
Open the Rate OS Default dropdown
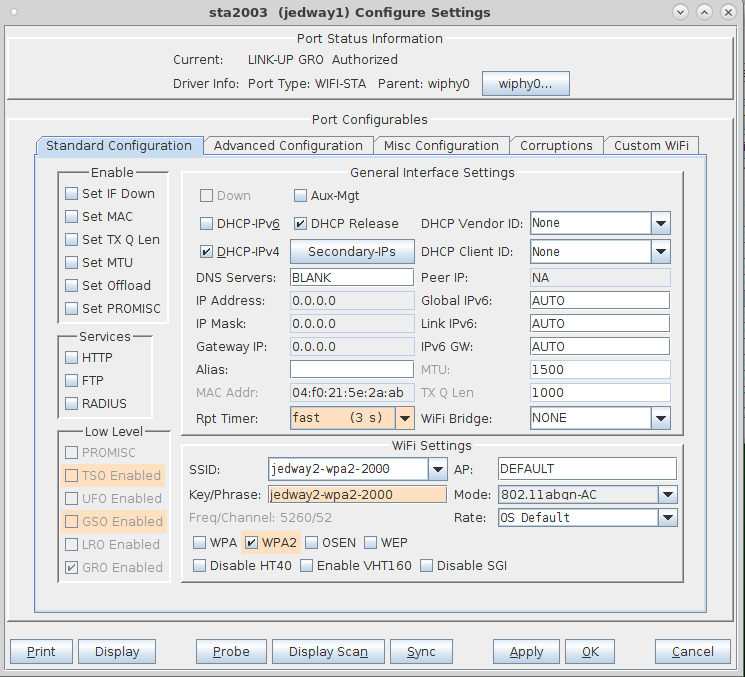pyautogui.click(x=668, y=517)
